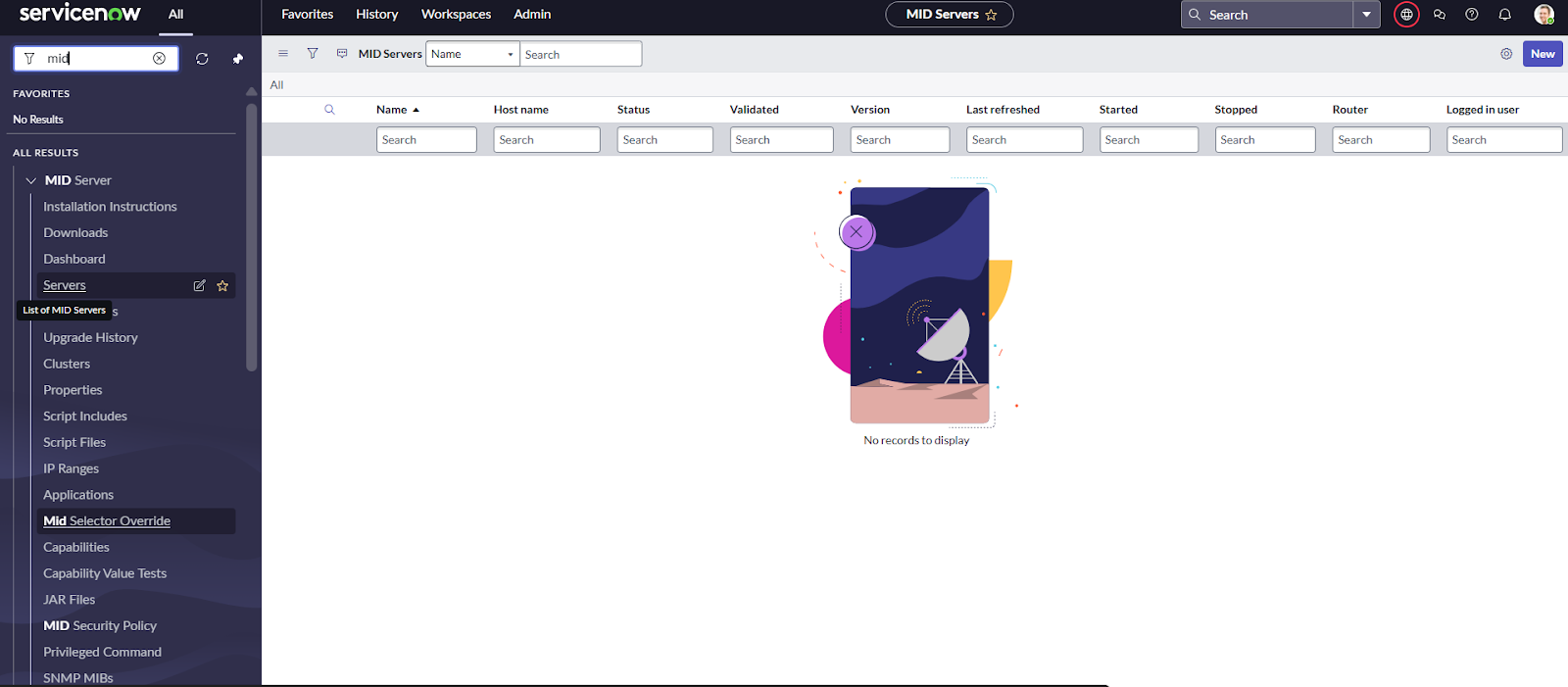Open the IP Ranges module
The height and width of the screenshot is (687, 1568).
click(71, 469)
